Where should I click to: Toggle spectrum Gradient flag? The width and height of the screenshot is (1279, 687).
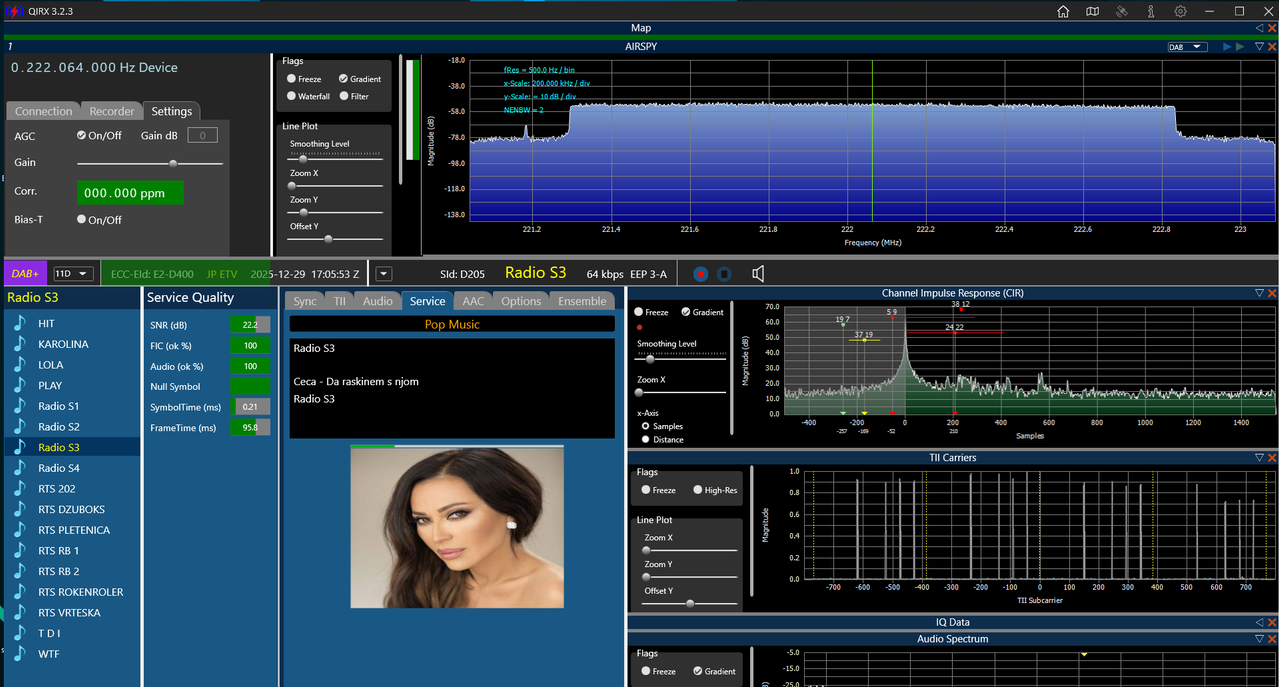coord(343,79)
